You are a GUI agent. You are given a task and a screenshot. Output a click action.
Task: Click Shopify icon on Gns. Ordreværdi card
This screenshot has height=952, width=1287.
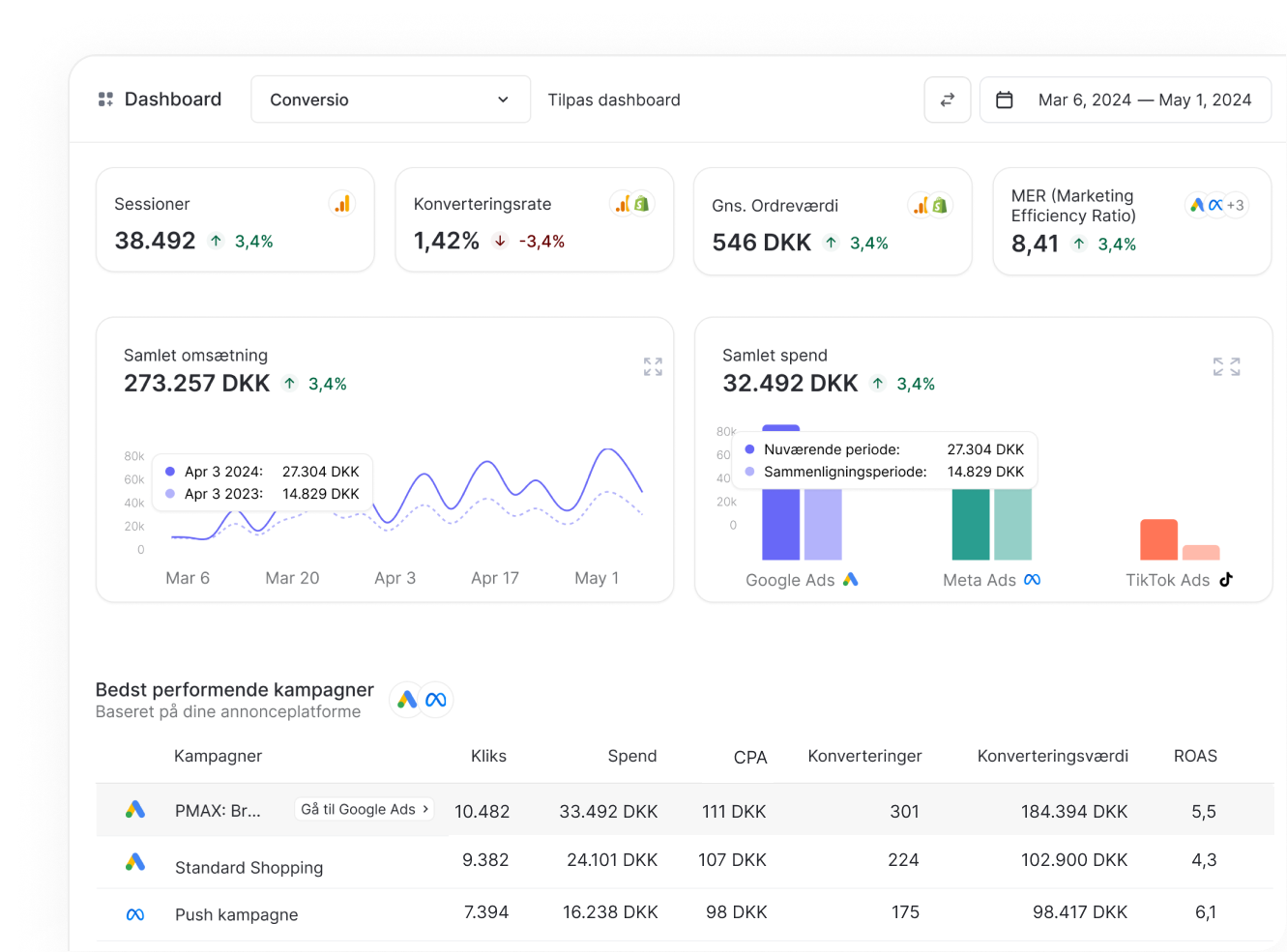pos(940,206)
